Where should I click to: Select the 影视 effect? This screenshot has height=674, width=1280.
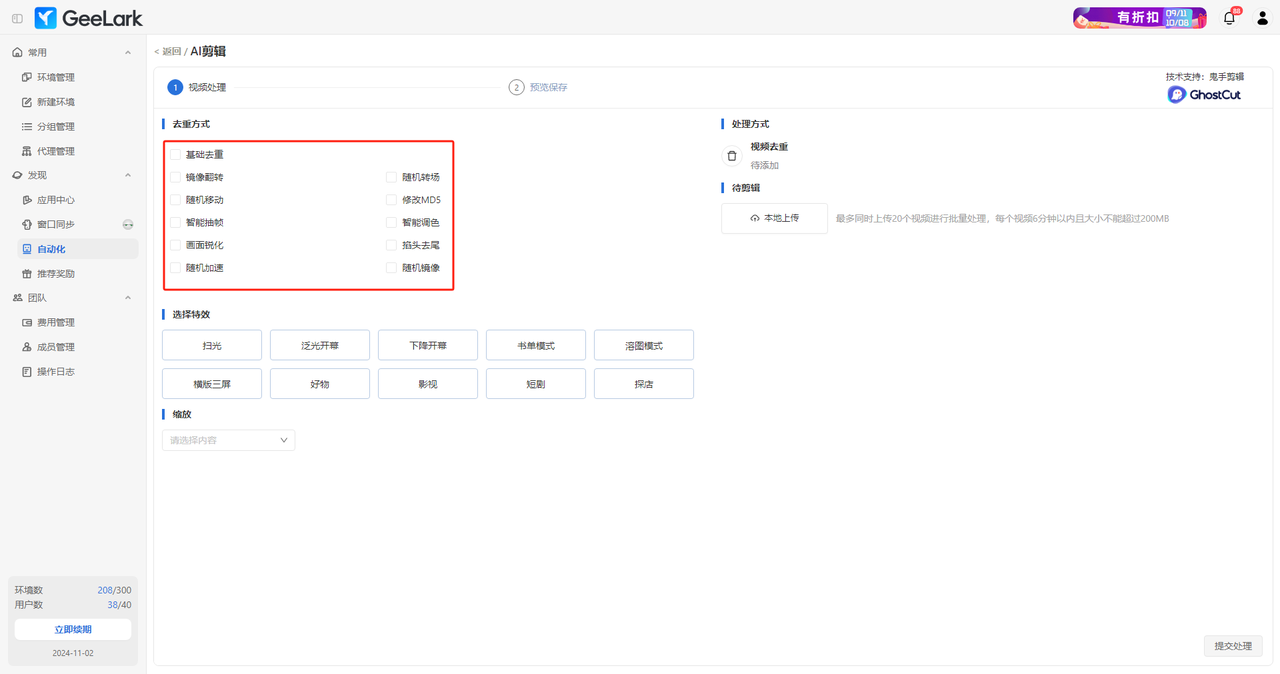[x=428, y=384]
